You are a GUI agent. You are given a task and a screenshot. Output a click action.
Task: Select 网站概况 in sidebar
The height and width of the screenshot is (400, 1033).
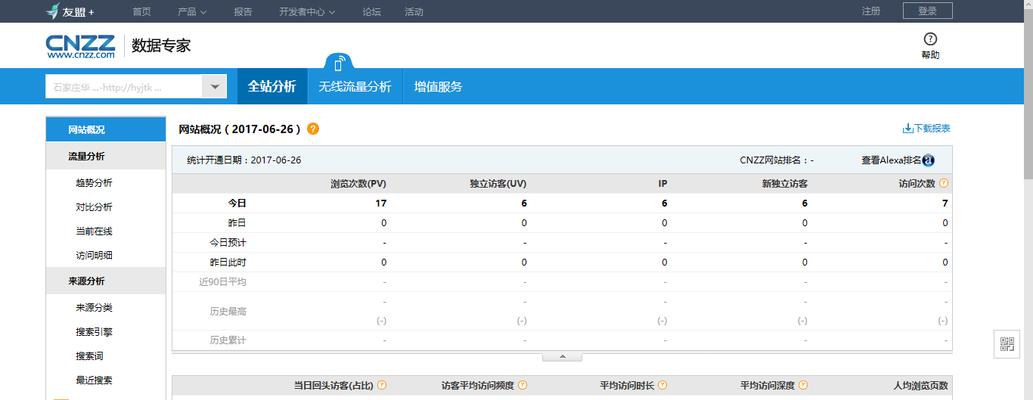pos(105,130)
